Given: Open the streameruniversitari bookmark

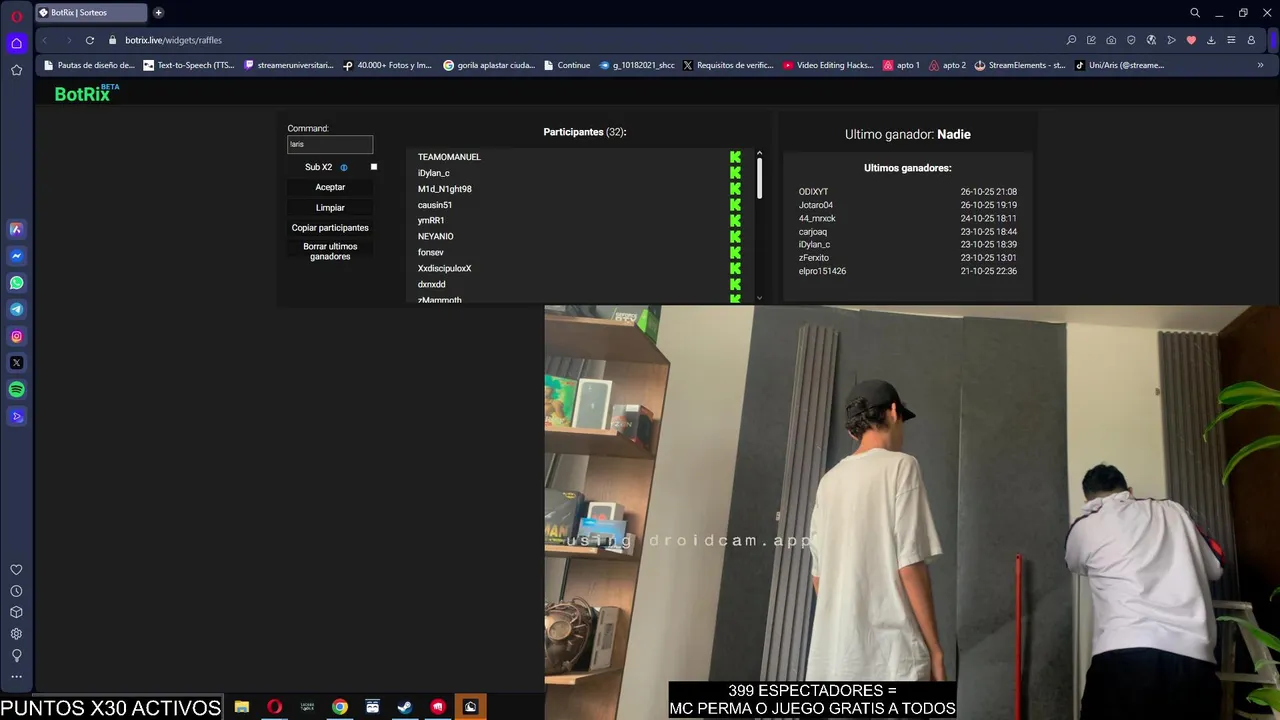Looking at the screenshot, I should point(289,65).
